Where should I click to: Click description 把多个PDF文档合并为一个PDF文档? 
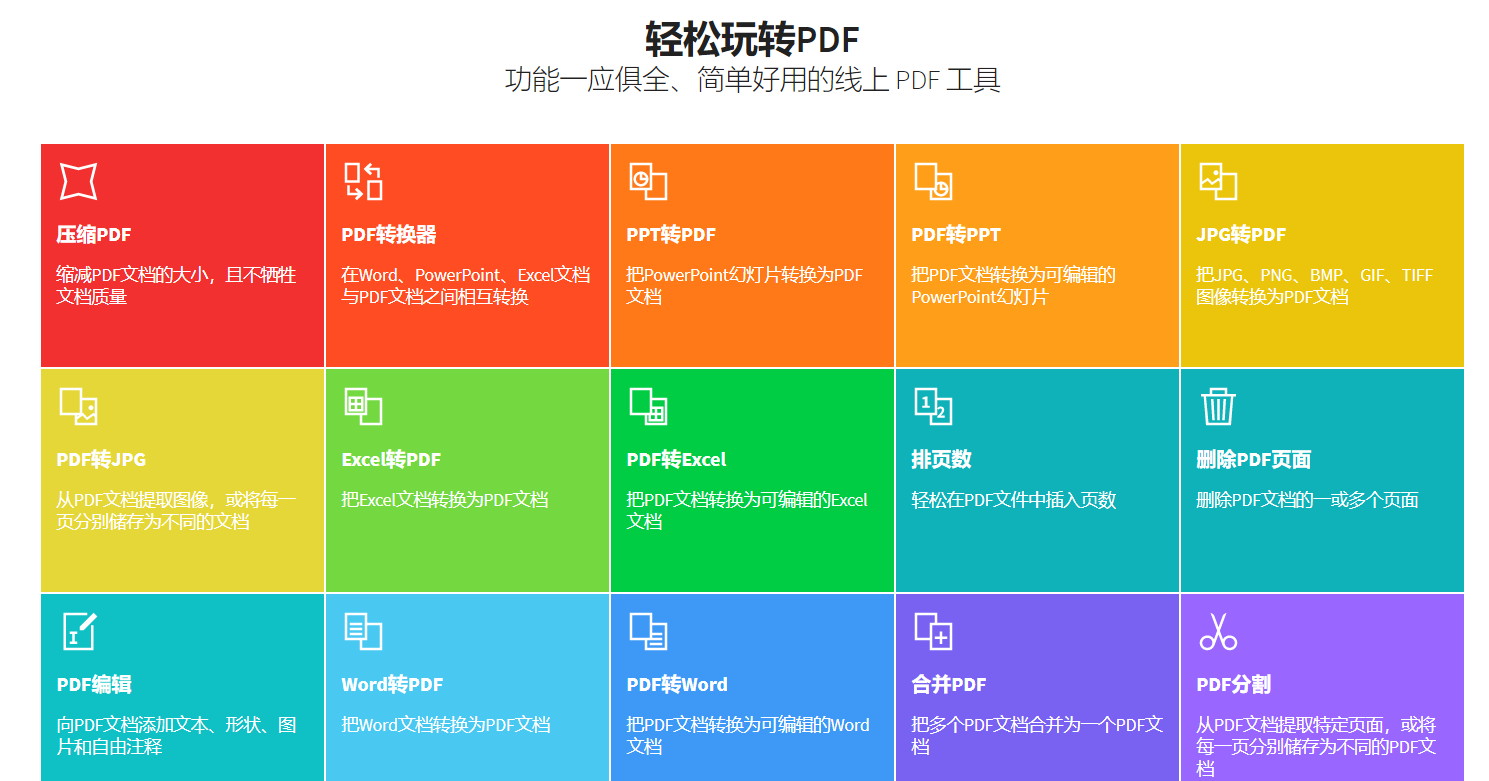tap(1037, 736)
